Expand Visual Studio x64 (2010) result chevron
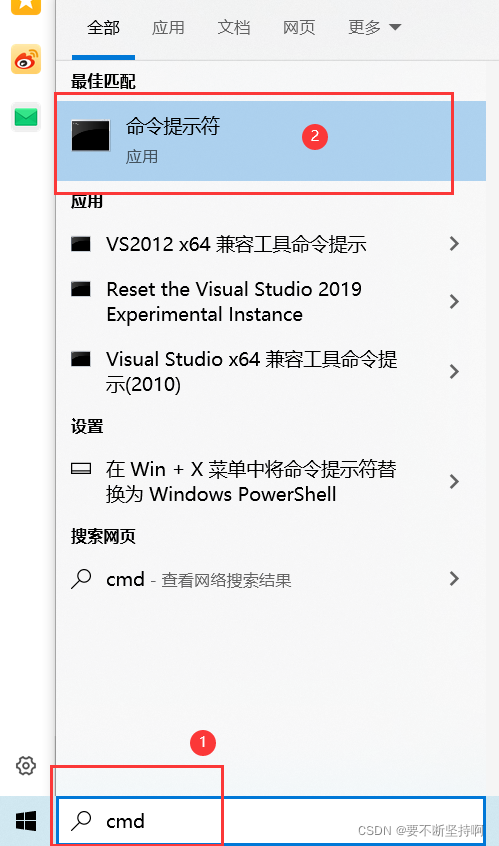This screenshot has width=499, height=846. 454,371
